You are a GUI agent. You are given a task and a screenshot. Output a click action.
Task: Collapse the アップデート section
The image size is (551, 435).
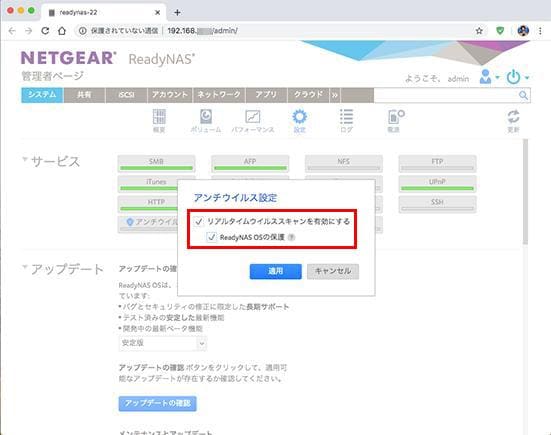point(25,267)
